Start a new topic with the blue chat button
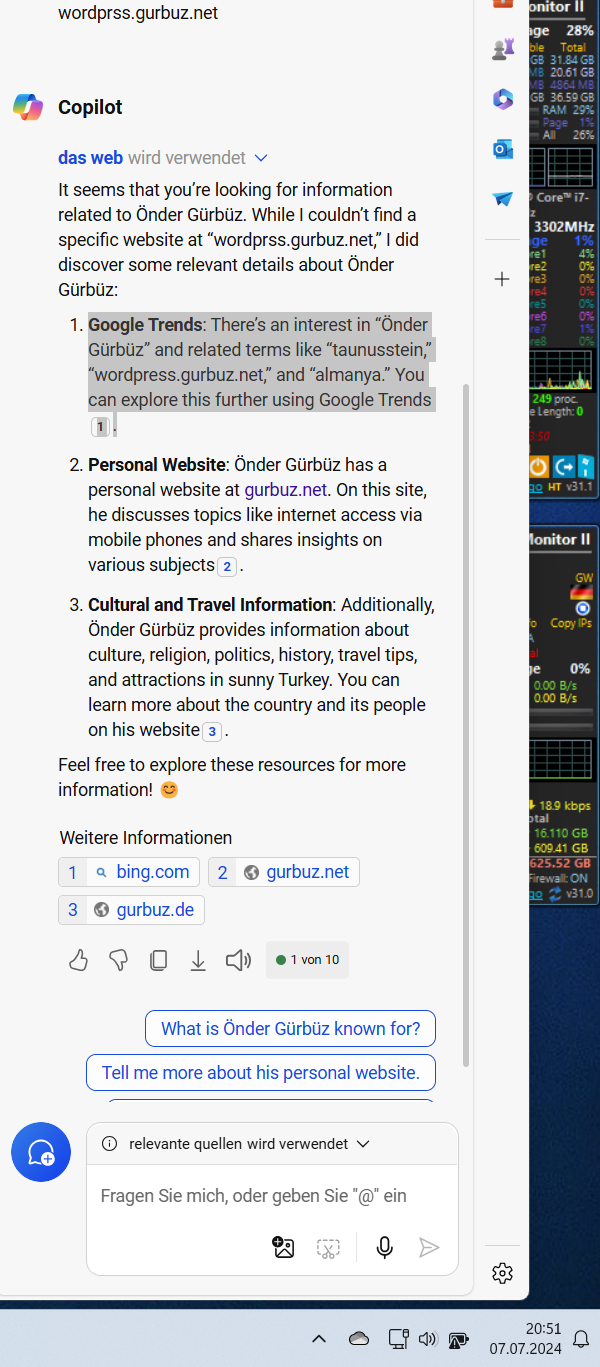Image resolution: width=600 pixels, height=1367 pixels. [x=41, y=1152]
